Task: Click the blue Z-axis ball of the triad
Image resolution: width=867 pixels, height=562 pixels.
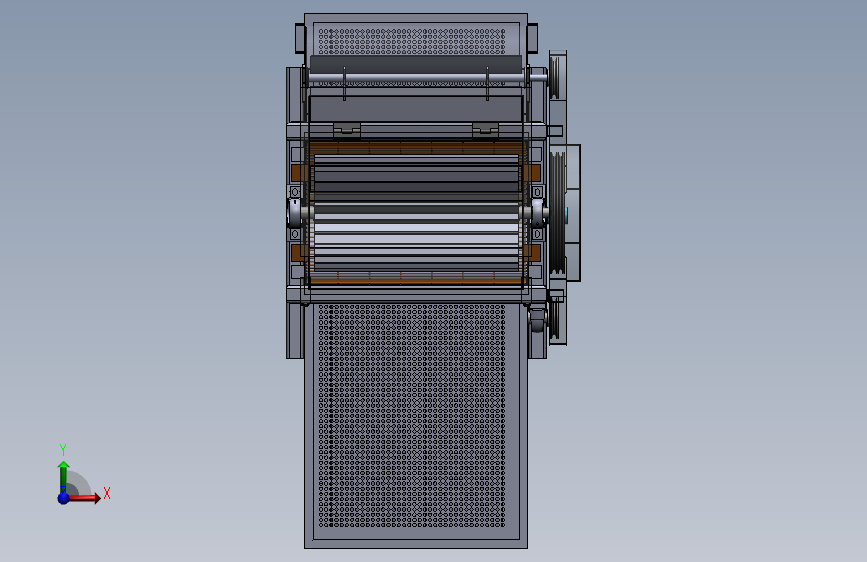Action: click(64, 498)
